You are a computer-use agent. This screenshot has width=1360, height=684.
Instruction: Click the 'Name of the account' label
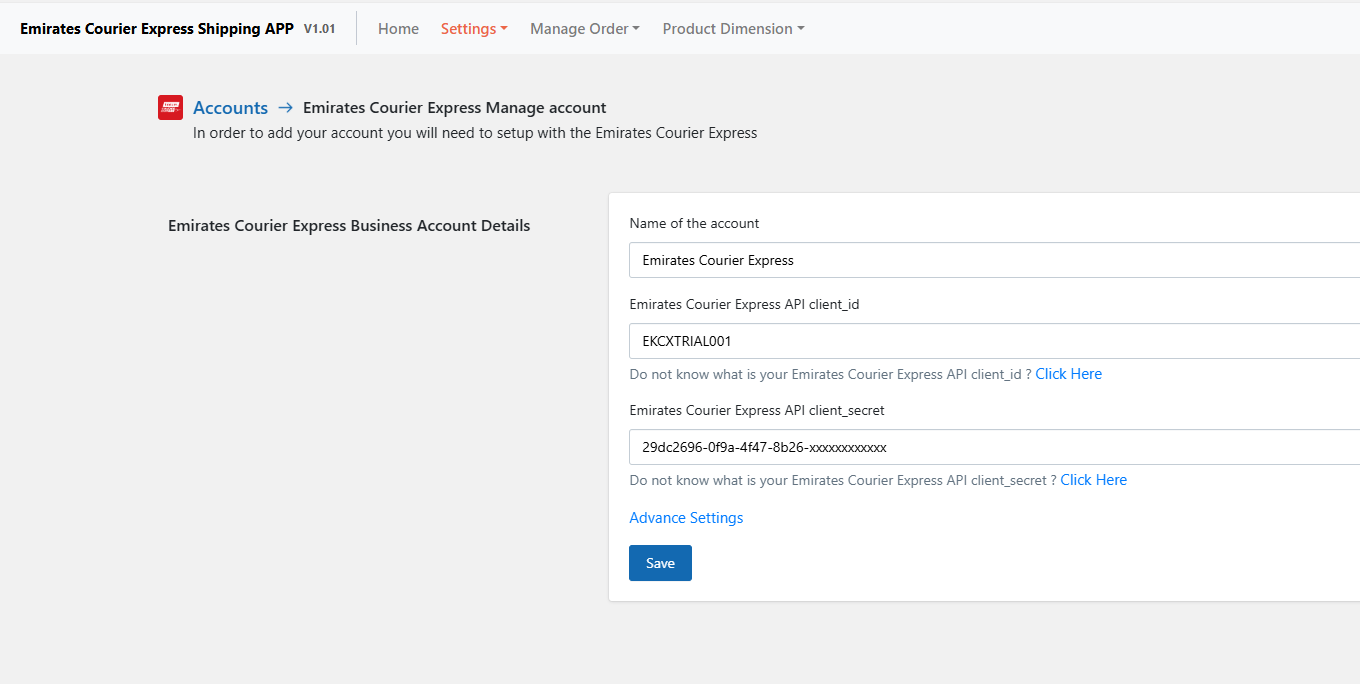(x=694, y=224)
